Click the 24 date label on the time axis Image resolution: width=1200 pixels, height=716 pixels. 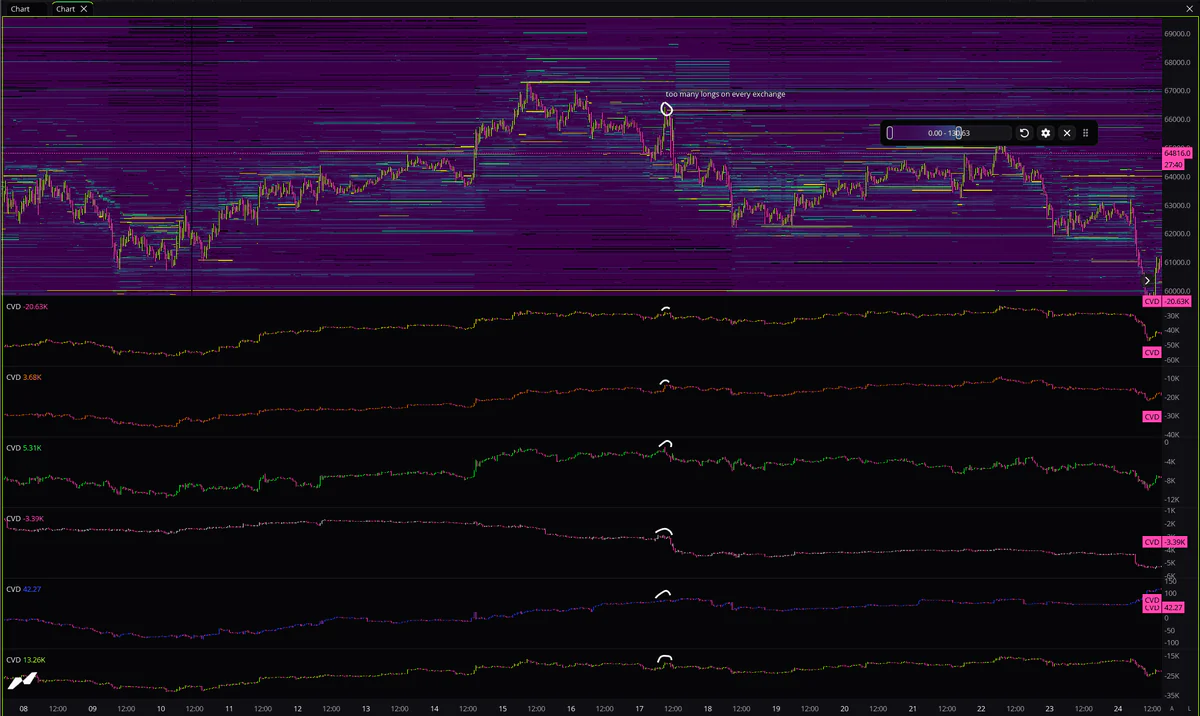tap(1119, 708)
